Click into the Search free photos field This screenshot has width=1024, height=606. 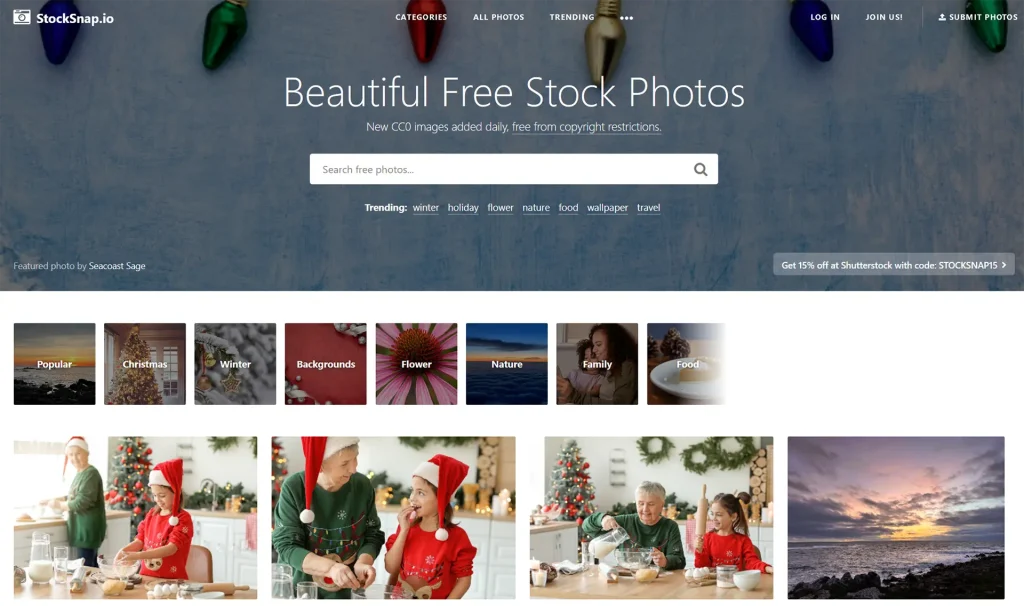pos(500,169)
